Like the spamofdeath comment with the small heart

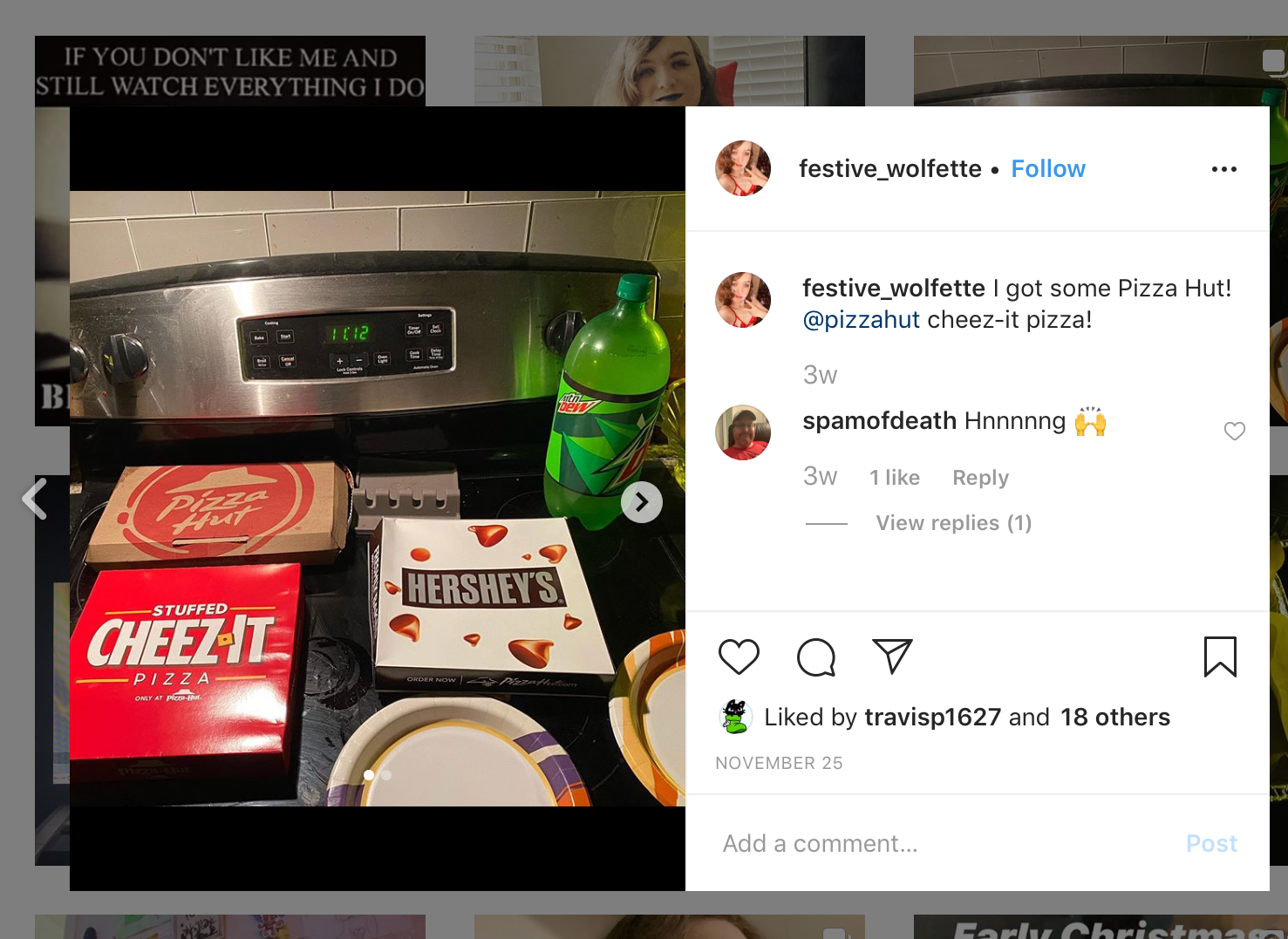(x=1235, y=431)
